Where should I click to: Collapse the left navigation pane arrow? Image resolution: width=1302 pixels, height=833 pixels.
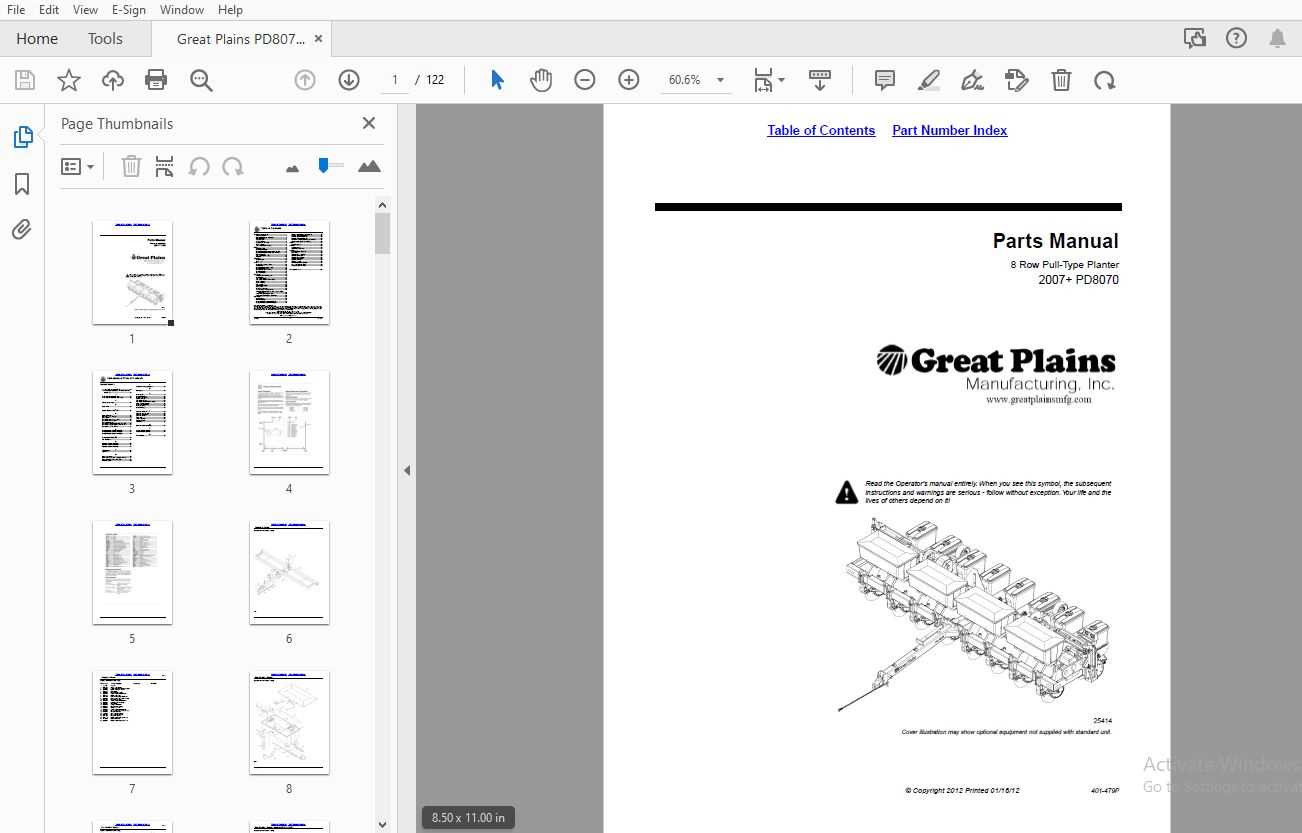tap(407, 470)
